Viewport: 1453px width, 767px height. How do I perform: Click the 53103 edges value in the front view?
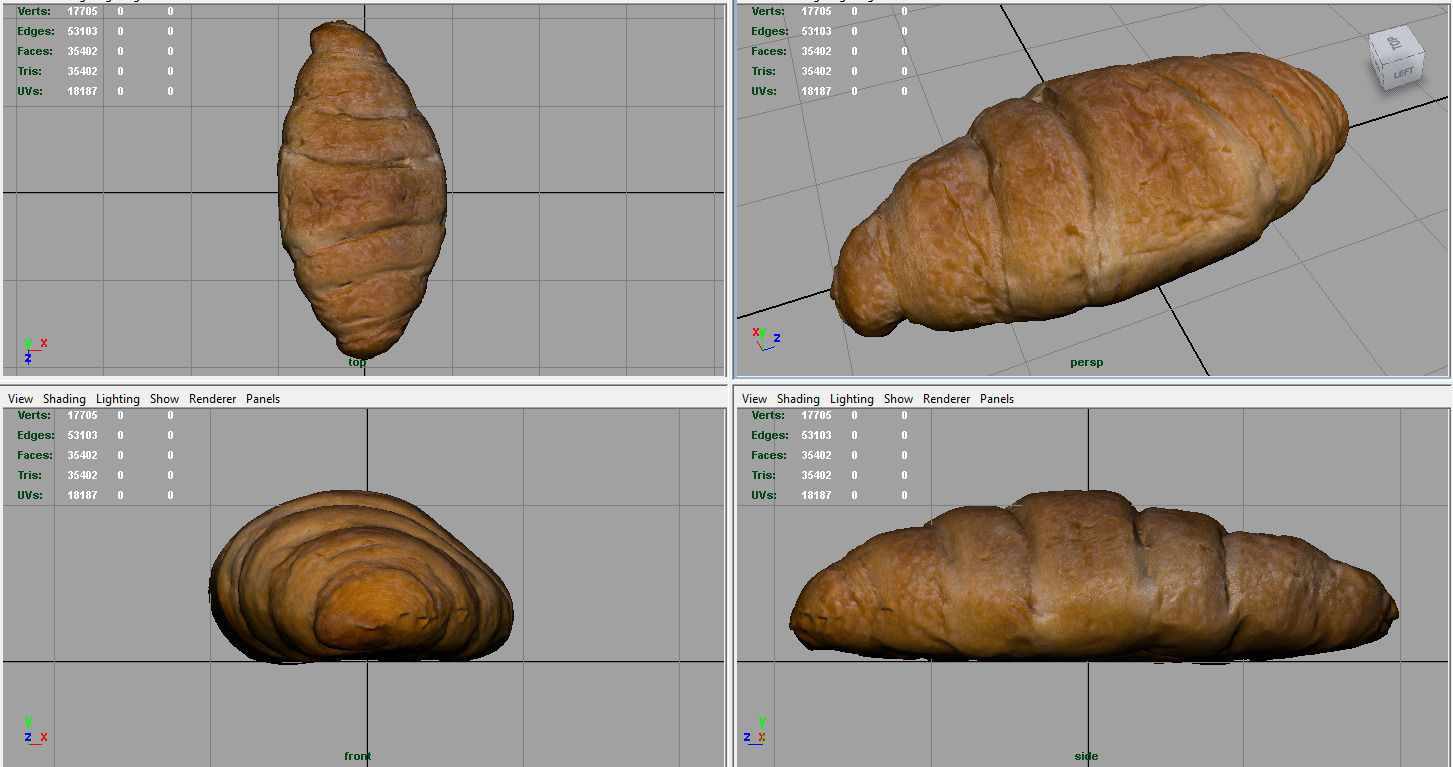pyautogui.click(x=83, y=435)
